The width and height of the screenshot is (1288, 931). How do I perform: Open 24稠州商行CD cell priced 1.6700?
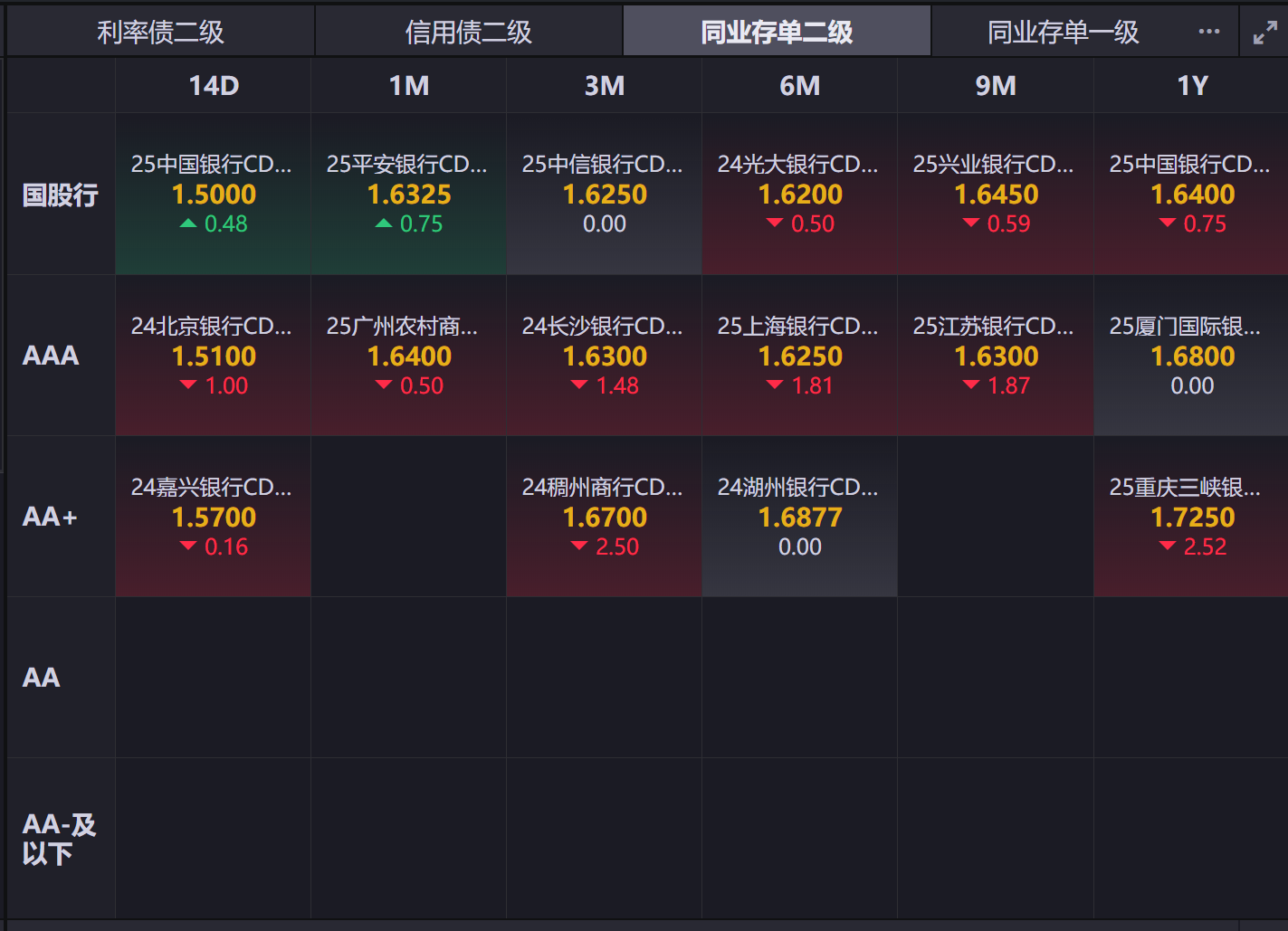pyautogui.click(x=605, y=517)
